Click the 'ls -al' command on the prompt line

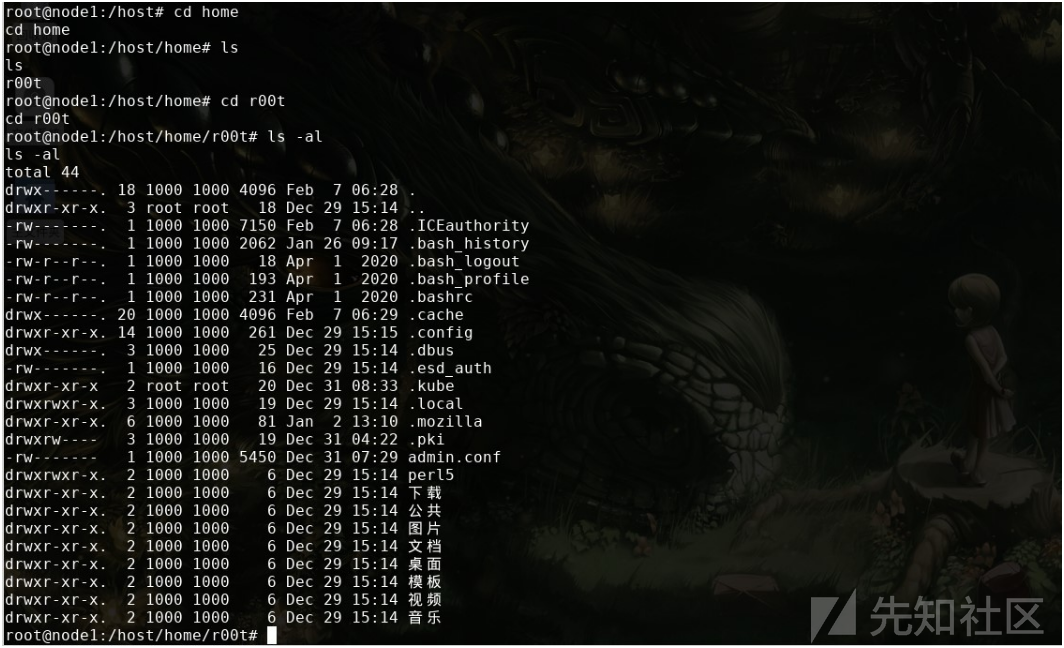(294, 136)
